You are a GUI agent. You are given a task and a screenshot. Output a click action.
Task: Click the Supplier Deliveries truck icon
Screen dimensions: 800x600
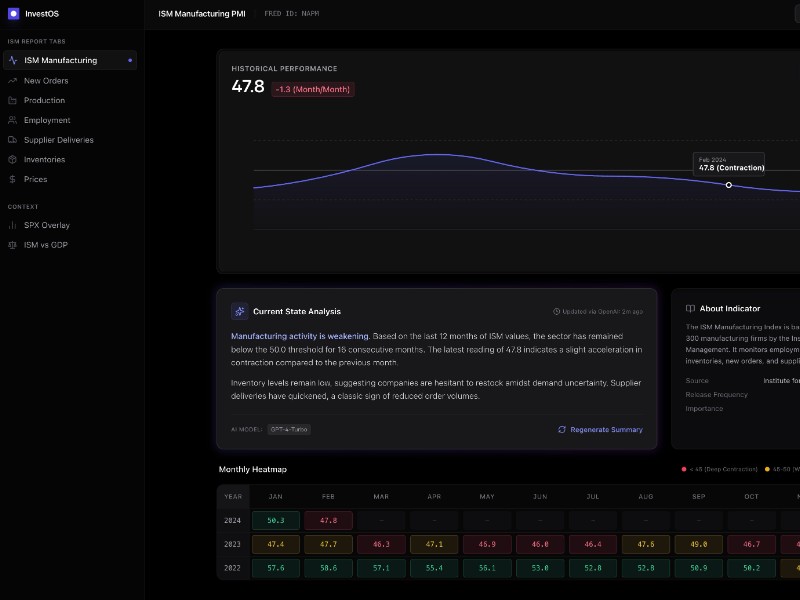(12, 140)
